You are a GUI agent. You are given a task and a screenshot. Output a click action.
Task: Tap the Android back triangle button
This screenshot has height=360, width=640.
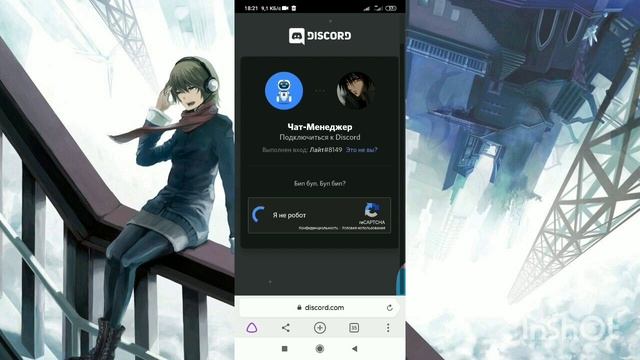[x=354, y=349]
